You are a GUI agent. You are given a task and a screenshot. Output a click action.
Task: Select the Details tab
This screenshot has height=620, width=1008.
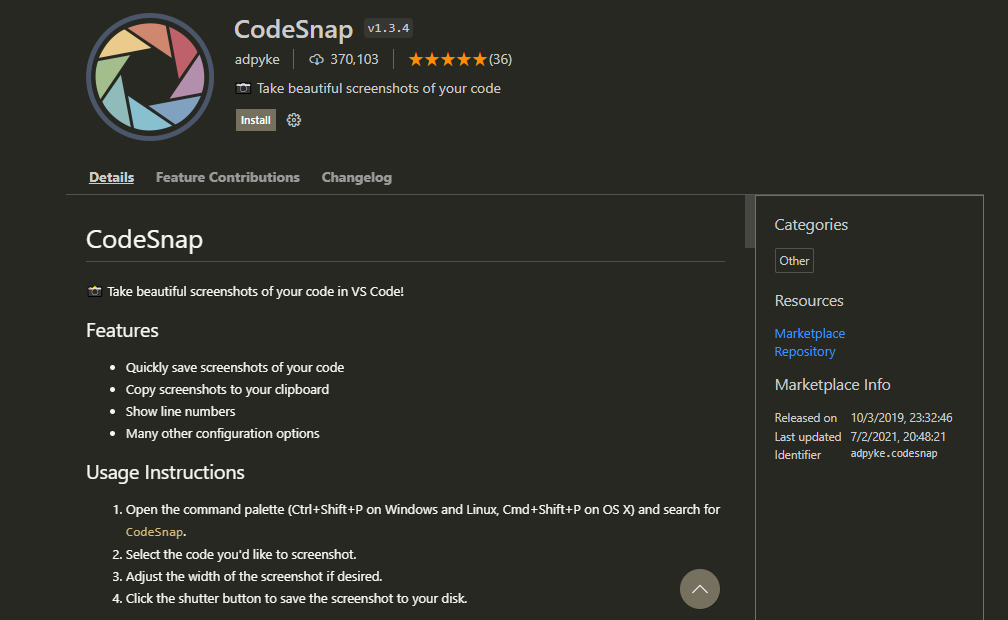pos(111,177)
